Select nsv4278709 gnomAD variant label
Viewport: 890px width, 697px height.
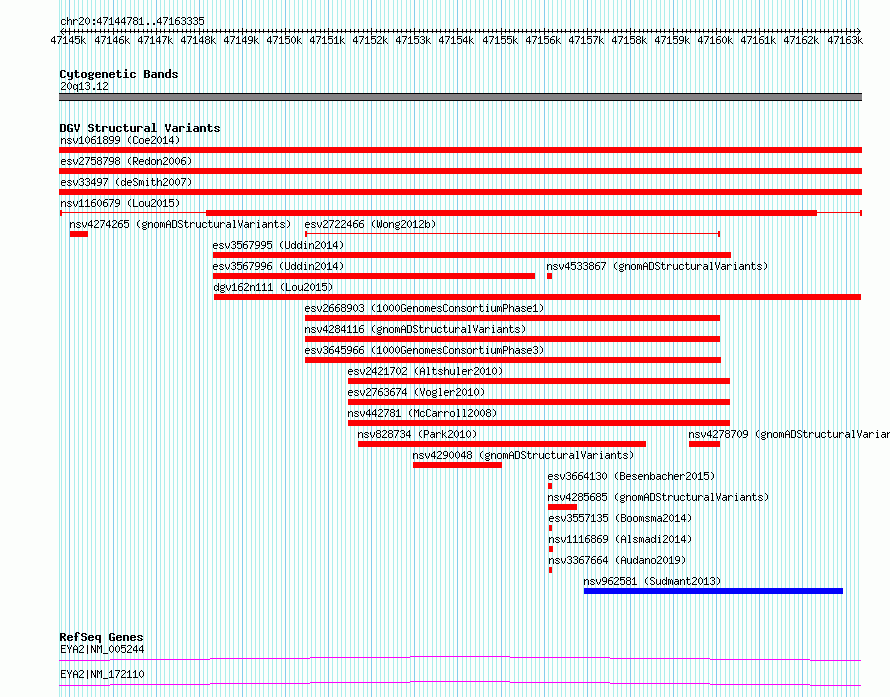(x=789, y=434)
